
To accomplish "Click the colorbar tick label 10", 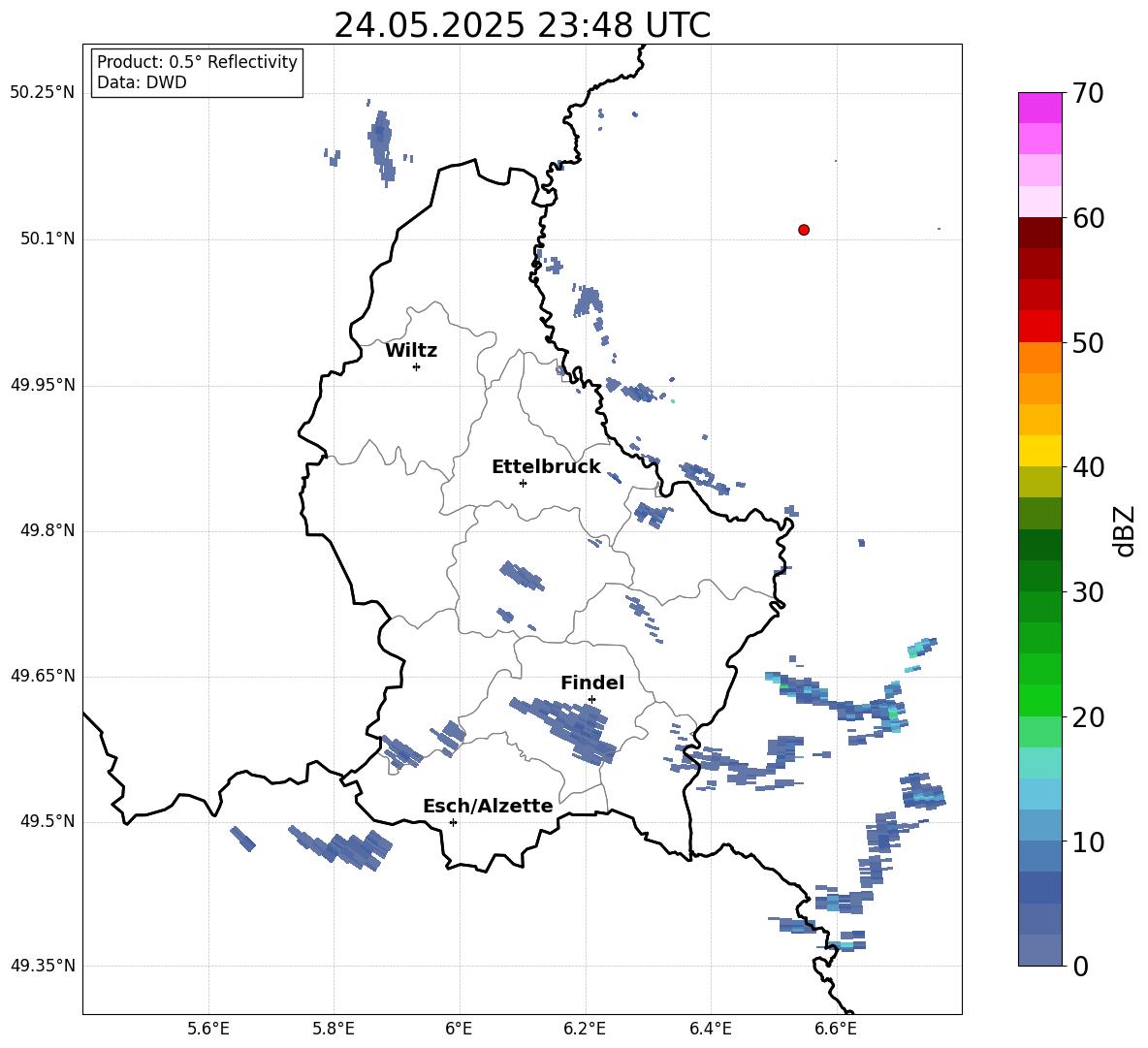I will pos(1088,842).
